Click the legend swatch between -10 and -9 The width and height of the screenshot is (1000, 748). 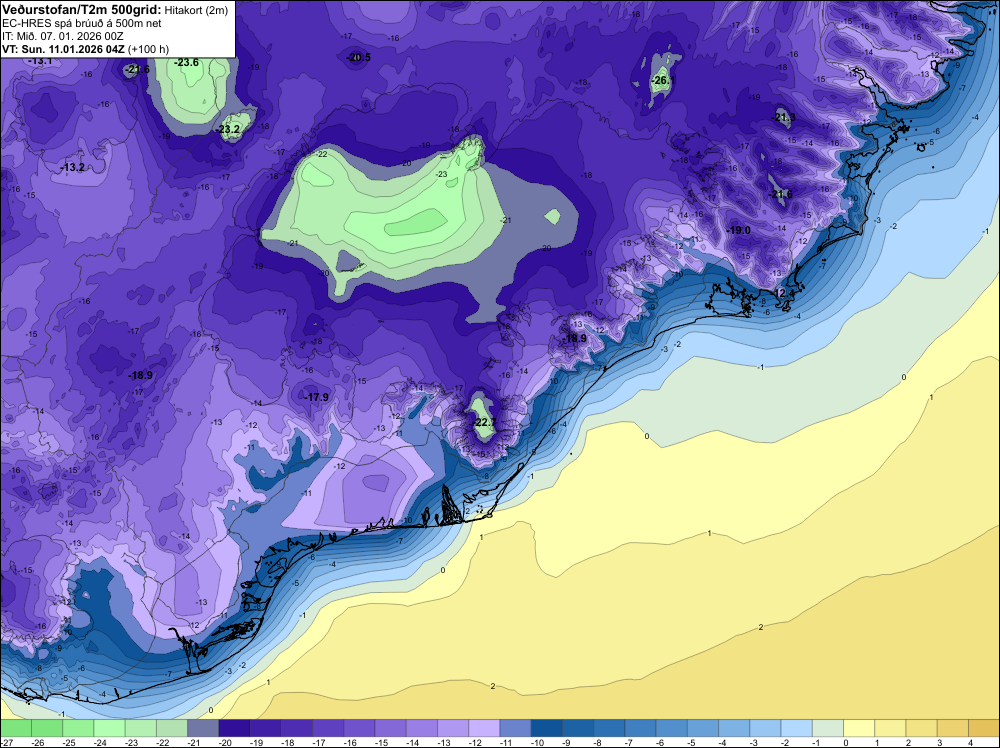[547, 728]
